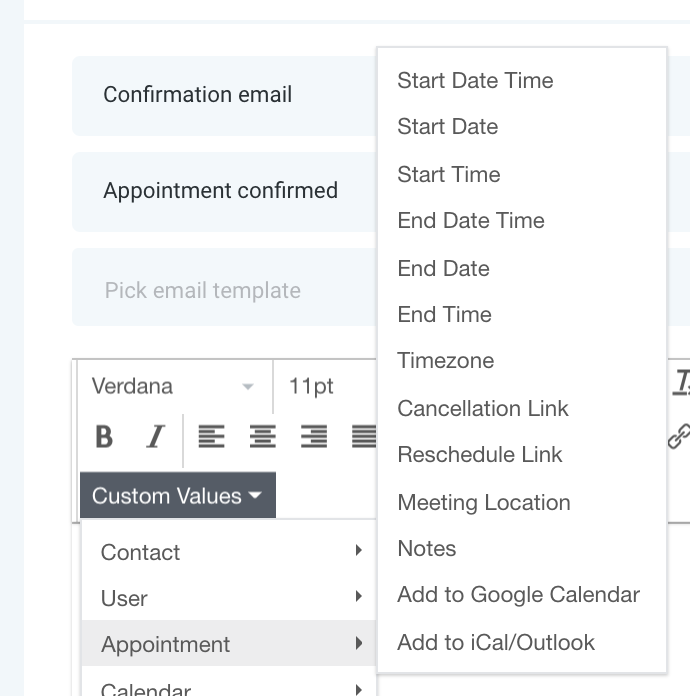Center align the text
This screenshot has width=690, height=696.
pos(263,437)
